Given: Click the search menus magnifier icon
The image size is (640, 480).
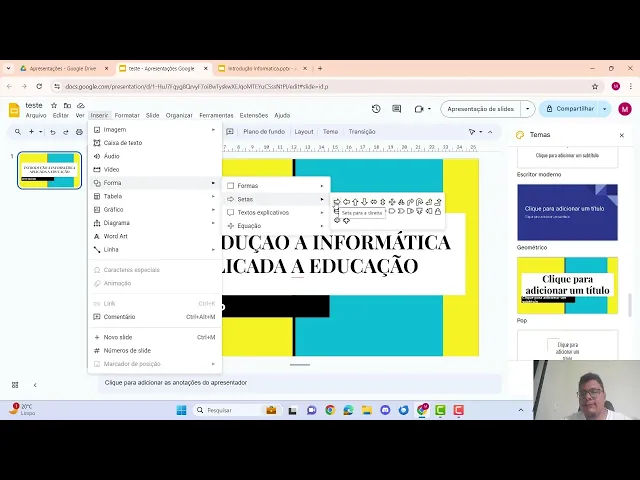Looking at the screenshot, I should (18, 132).
